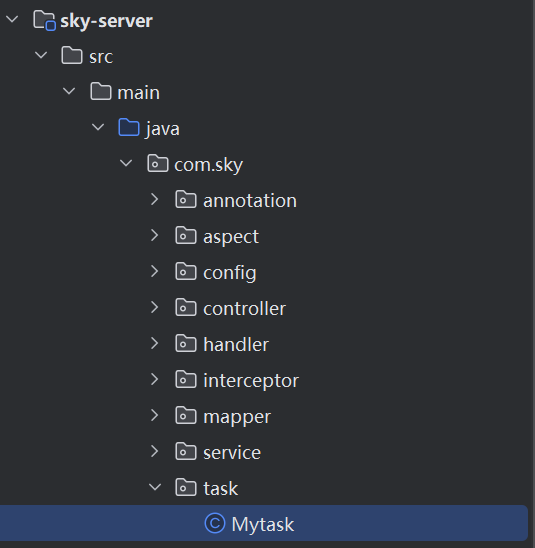Select the handler package label
The image size is (535, 548).
click(x=236, y=344)
